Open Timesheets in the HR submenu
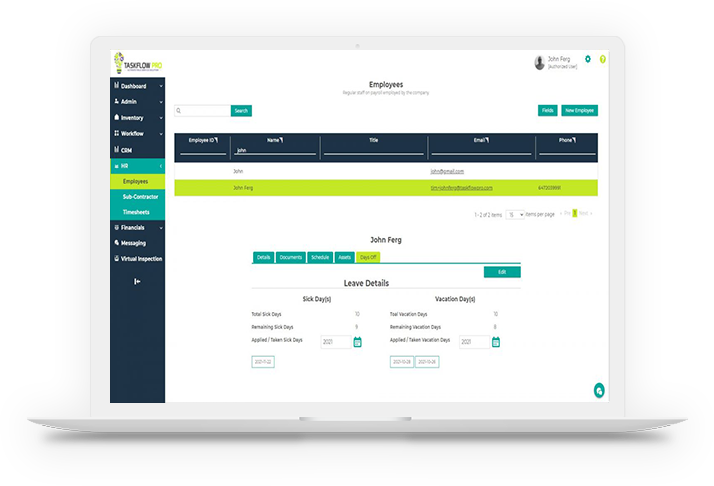Screen dimensions: 714x486 pos(137,212)
